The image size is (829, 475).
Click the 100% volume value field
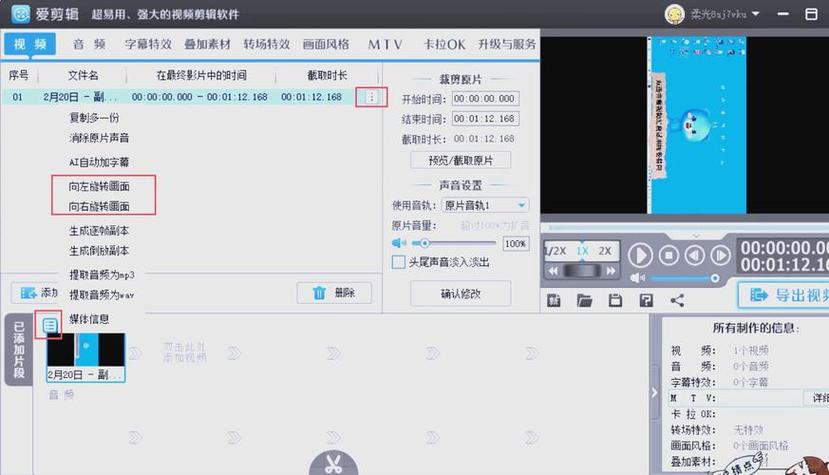click(515, 243)
